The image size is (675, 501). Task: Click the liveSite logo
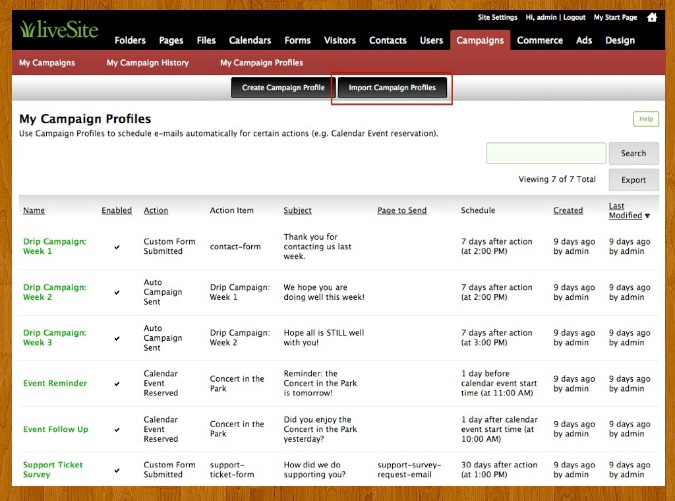[59, 29]
